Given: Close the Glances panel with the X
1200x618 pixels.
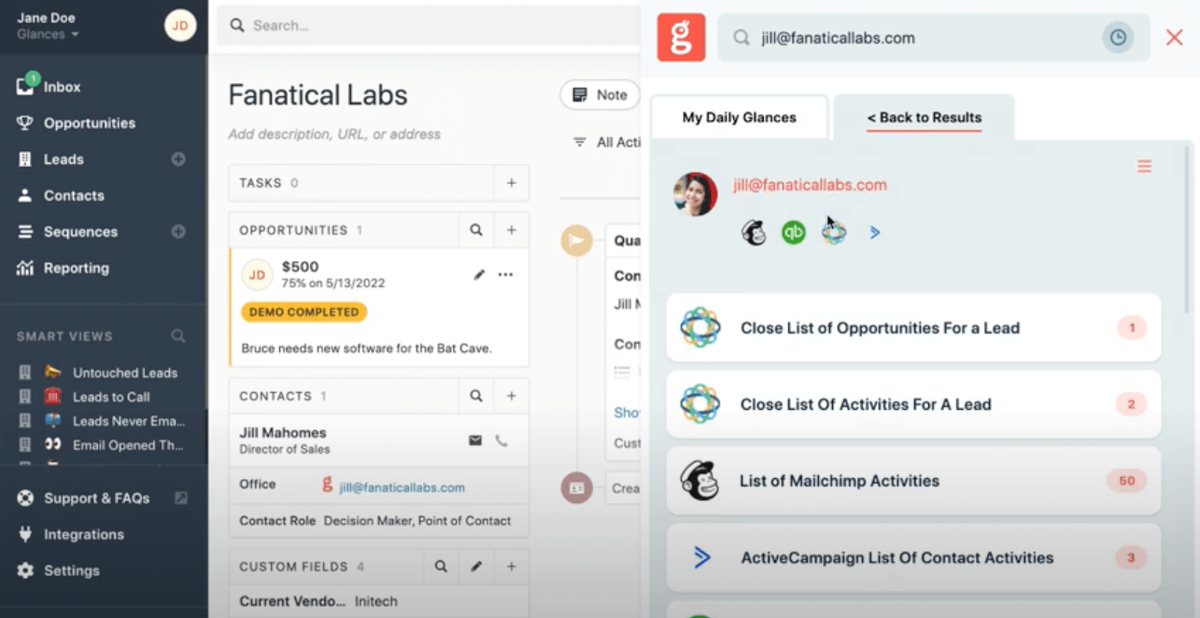Looking at the screenshot, I should tap(1175, 38).
